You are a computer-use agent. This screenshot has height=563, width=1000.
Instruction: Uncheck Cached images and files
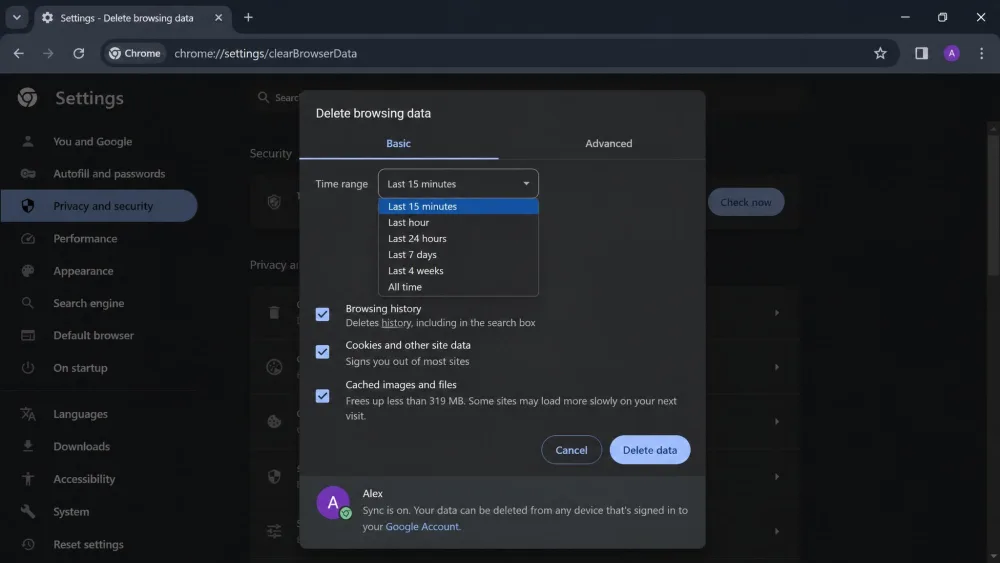pyautogui.click(x=323, y=396)
